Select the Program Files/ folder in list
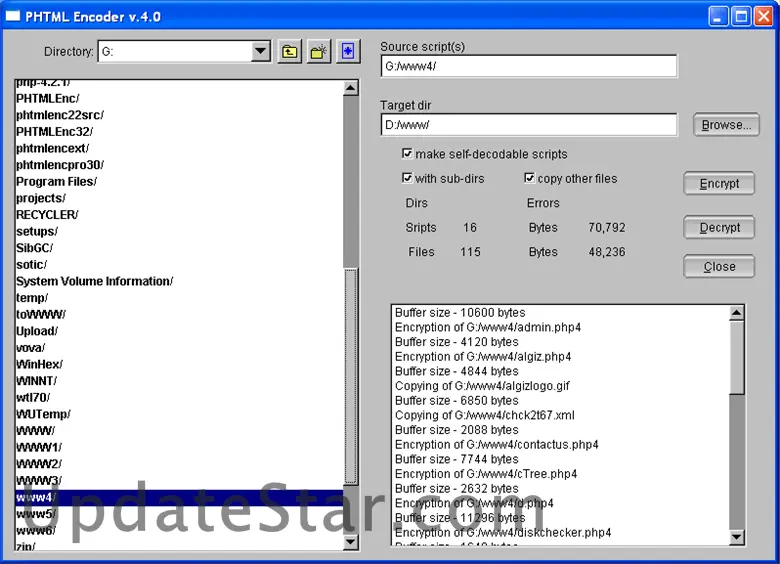The image size is (780, 564). 56,182
